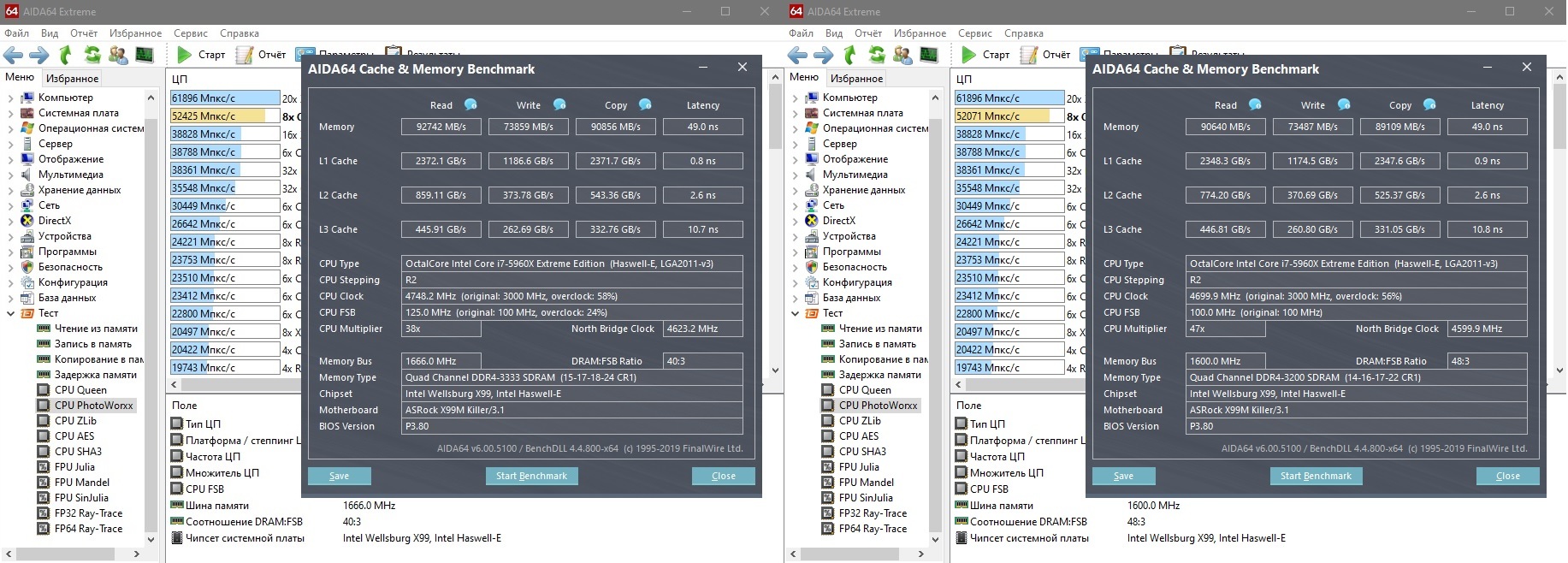The height and width of the screenshot is (563, 1568).
Task: Click the Back arrow in right AIDA64 window
Action: click(797, 55)
